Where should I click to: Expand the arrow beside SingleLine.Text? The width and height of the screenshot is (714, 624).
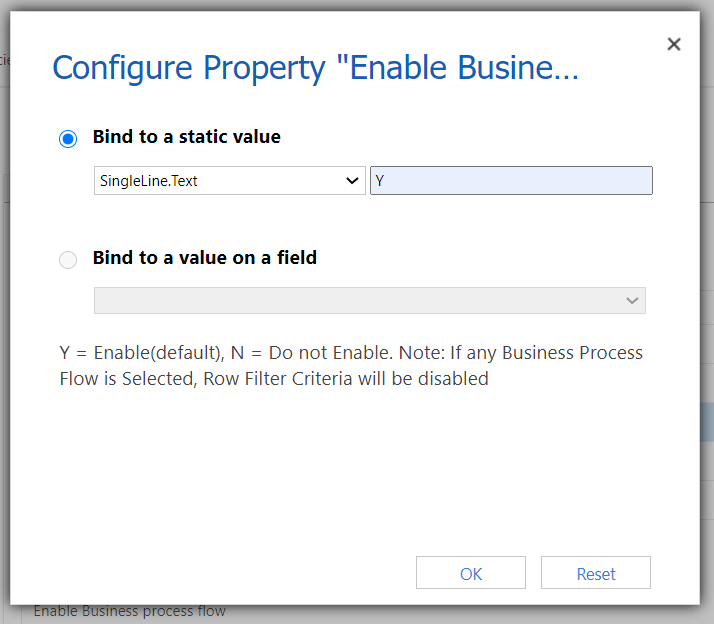[352, 181]
